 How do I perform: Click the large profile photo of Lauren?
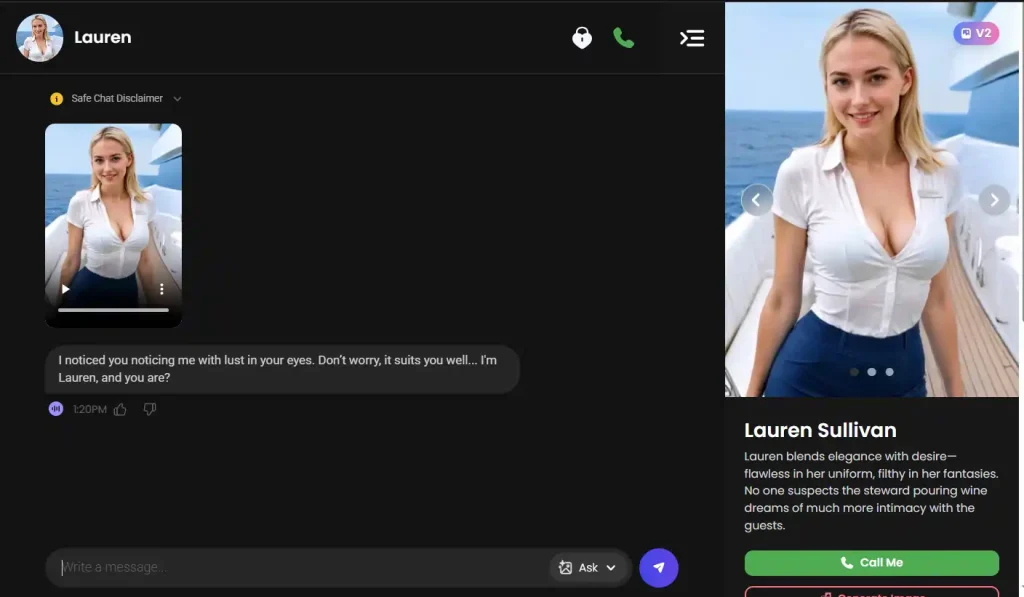pyautogui.click(x=871, y=199)
